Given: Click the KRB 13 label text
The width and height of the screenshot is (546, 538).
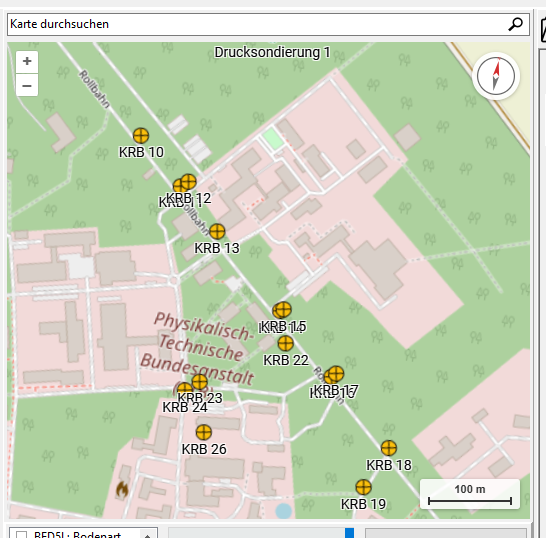Looking at the screenshot, I should [x=217, y=248].
